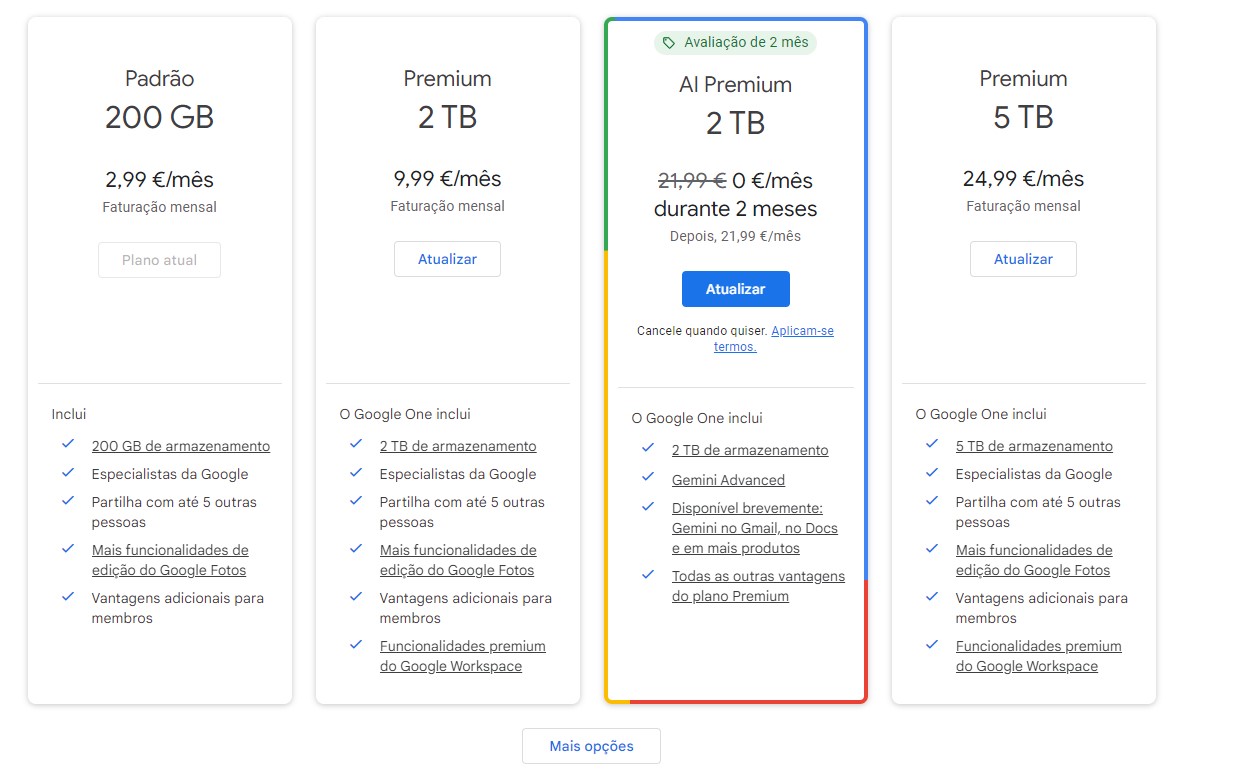Click the checkmark beside Todas as outras vantagens
Image resolution: width=1235 pixels, height=784 pixels.
point(649,575)
